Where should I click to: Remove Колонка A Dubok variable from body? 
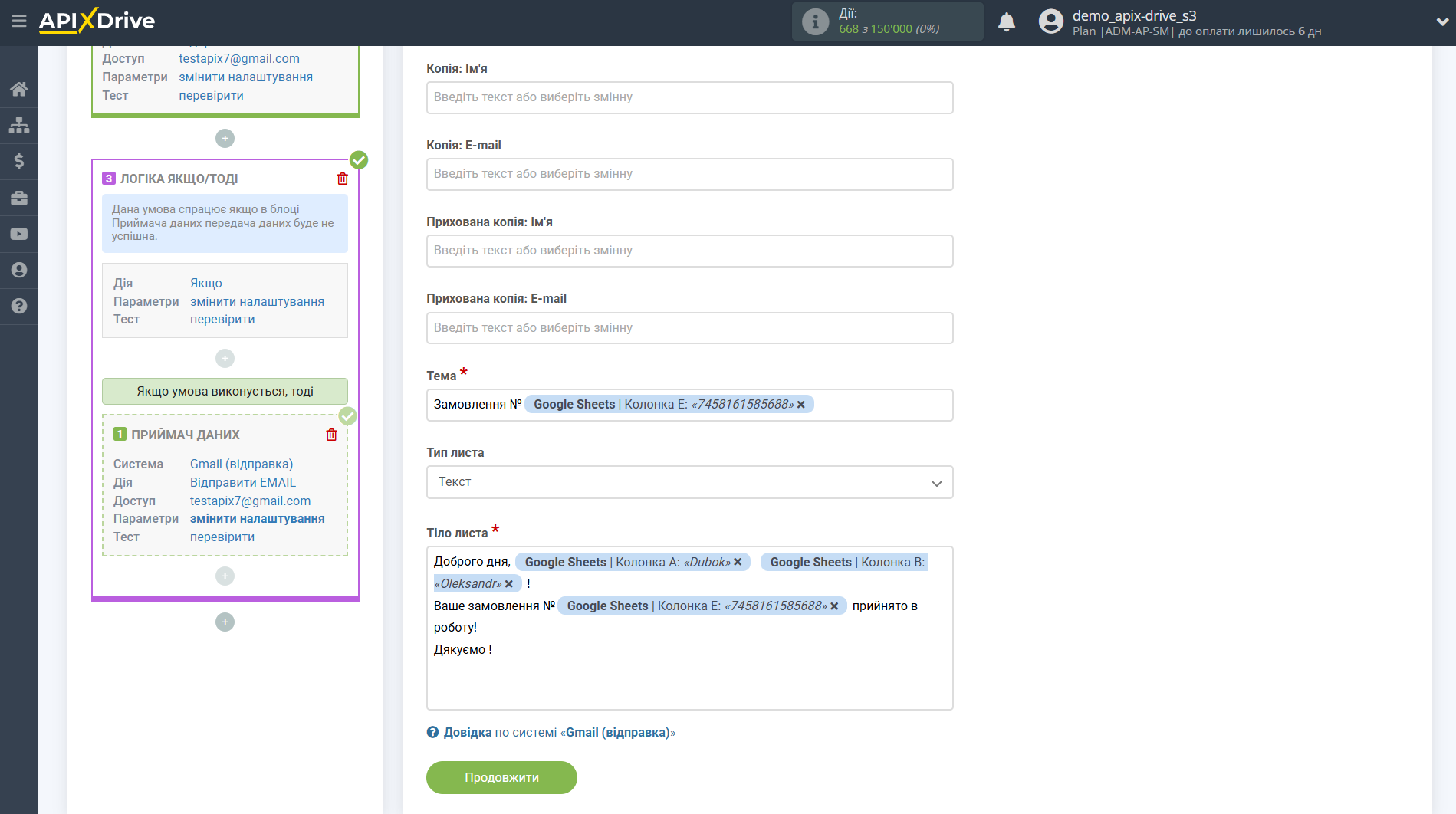point(738,562)
